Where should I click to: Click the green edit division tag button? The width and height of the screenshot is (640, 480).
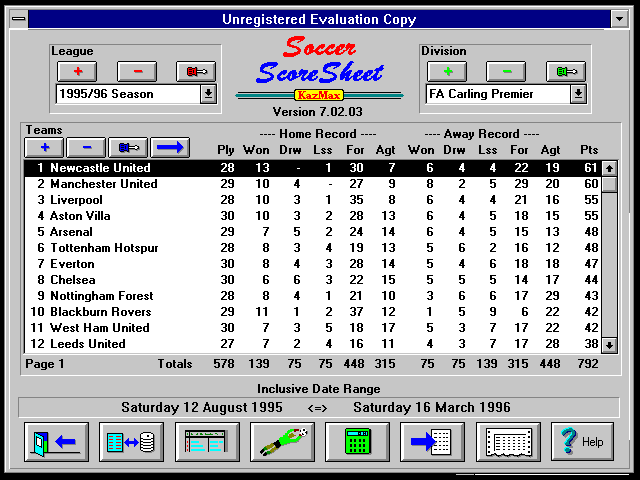[565, 71]
